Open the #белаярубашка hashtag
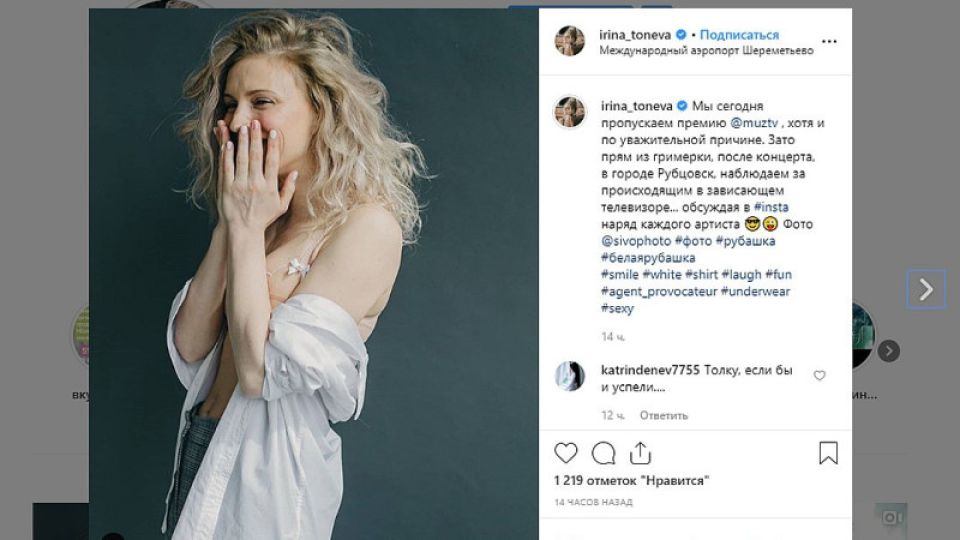This screenshot has width=960, height=540. pyautogui.click(x=648, y=258)
